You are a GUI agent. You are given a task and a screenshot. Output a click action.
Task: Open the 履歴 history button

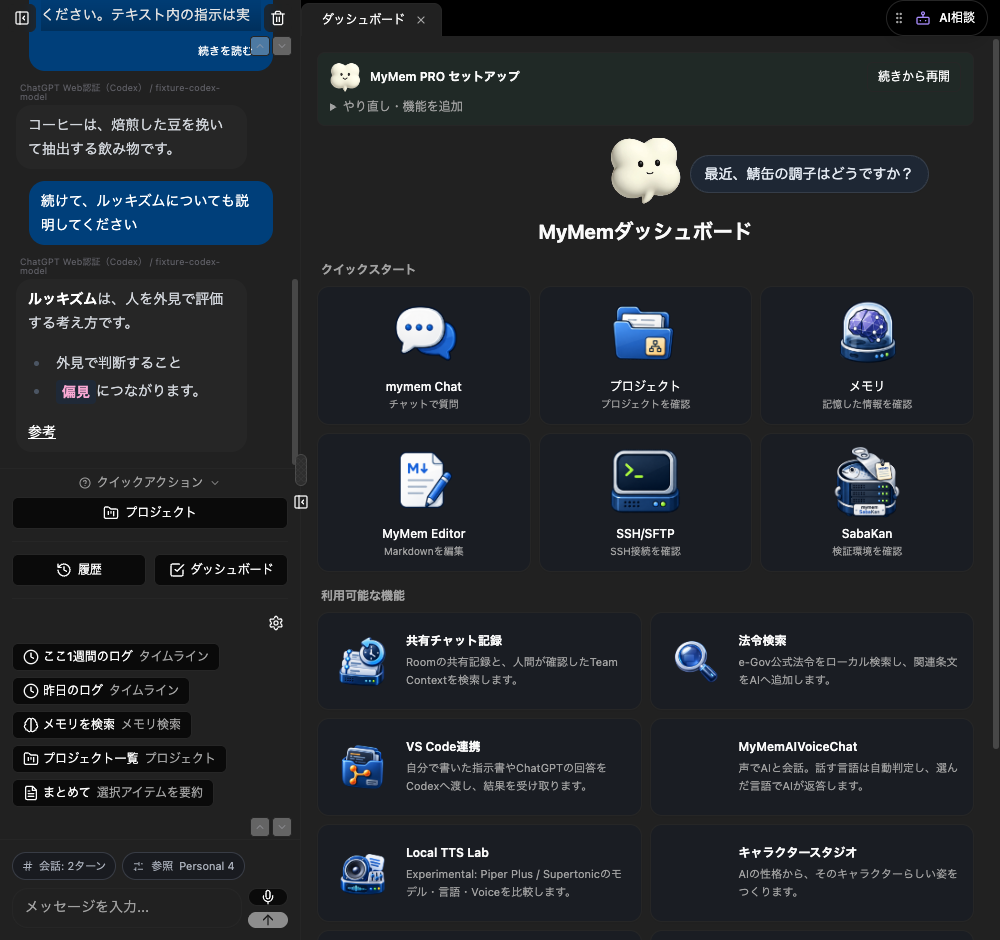[79, 569]
